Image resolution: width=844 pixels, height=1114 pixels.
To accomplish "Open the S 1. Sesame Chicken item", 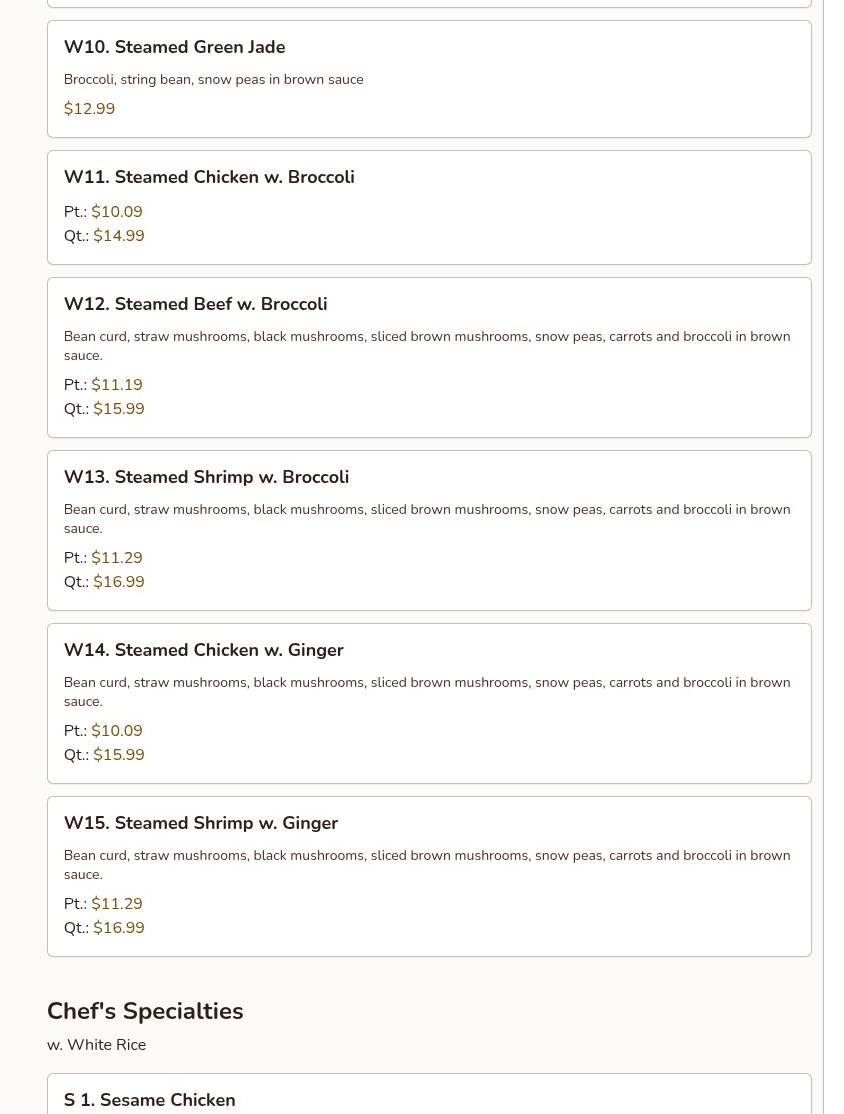I will (150, 1100).
